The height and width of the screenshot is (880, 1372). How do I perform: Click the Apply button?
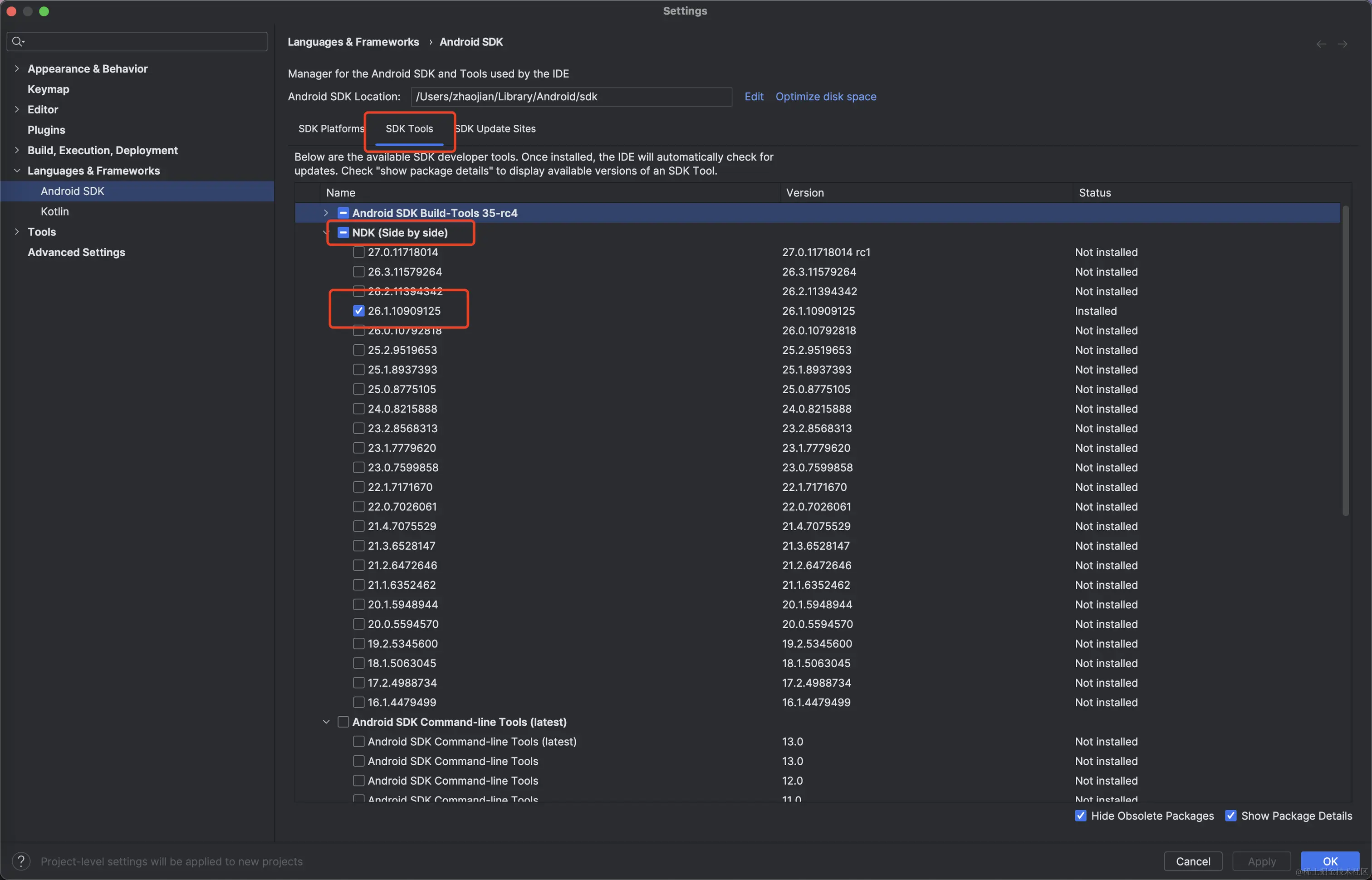pos(1262,861)
